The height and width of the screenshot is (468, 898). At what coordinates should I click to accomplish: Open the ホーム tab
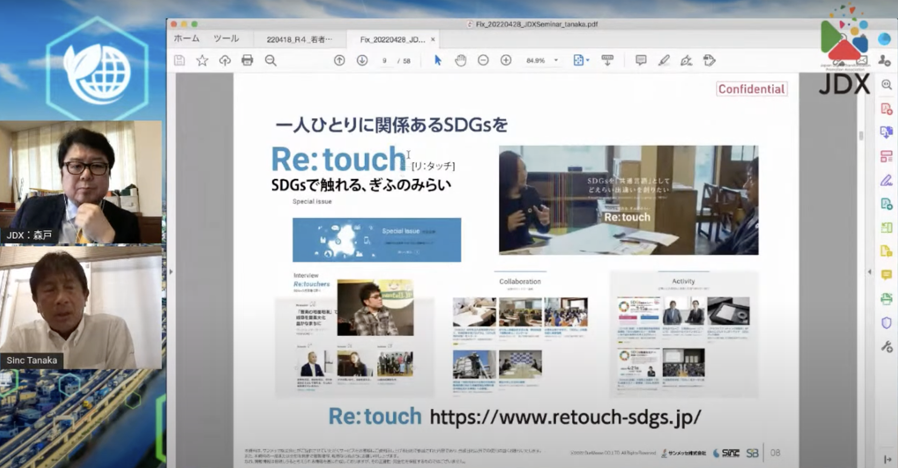[186, 39]
